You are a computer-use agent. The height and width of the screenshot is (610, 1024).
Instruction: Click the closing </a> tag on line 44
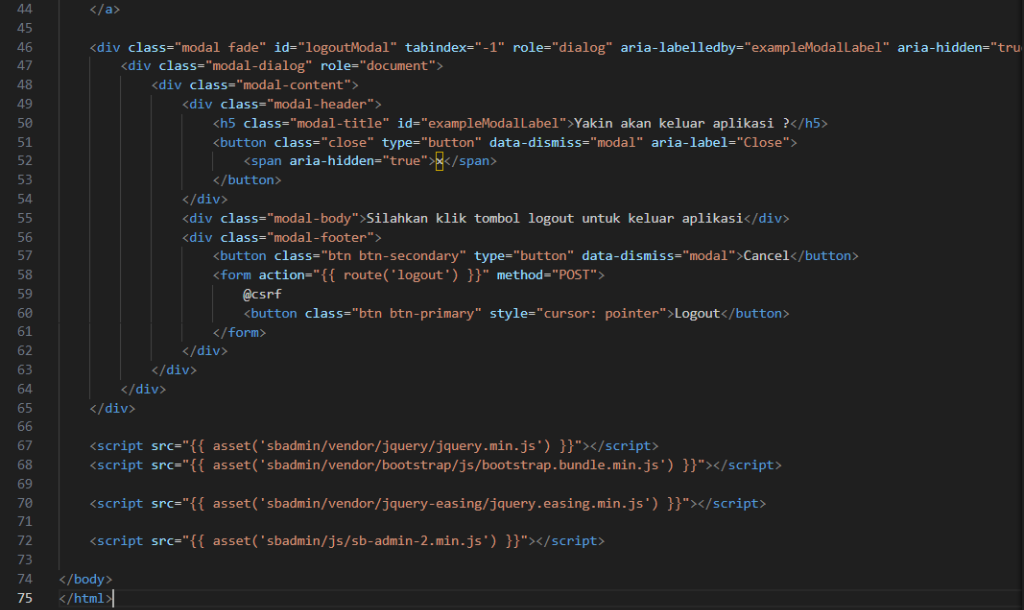pyautogui.click(x=104, y=9)
